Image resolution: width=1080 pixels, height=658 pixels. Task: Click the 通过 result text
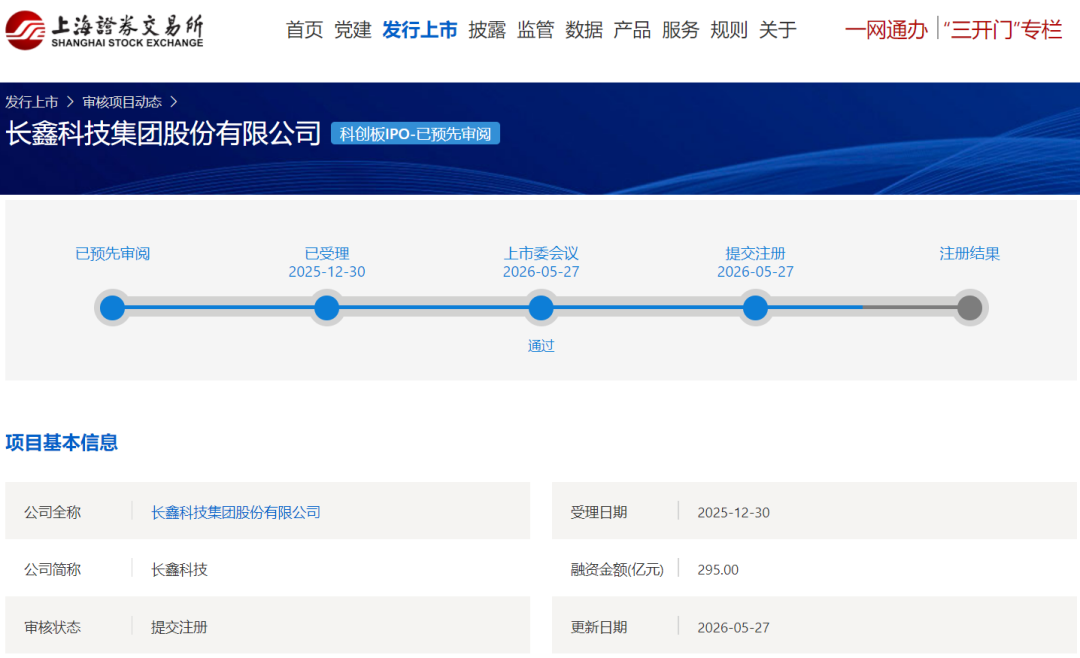(x=541, y=346)
